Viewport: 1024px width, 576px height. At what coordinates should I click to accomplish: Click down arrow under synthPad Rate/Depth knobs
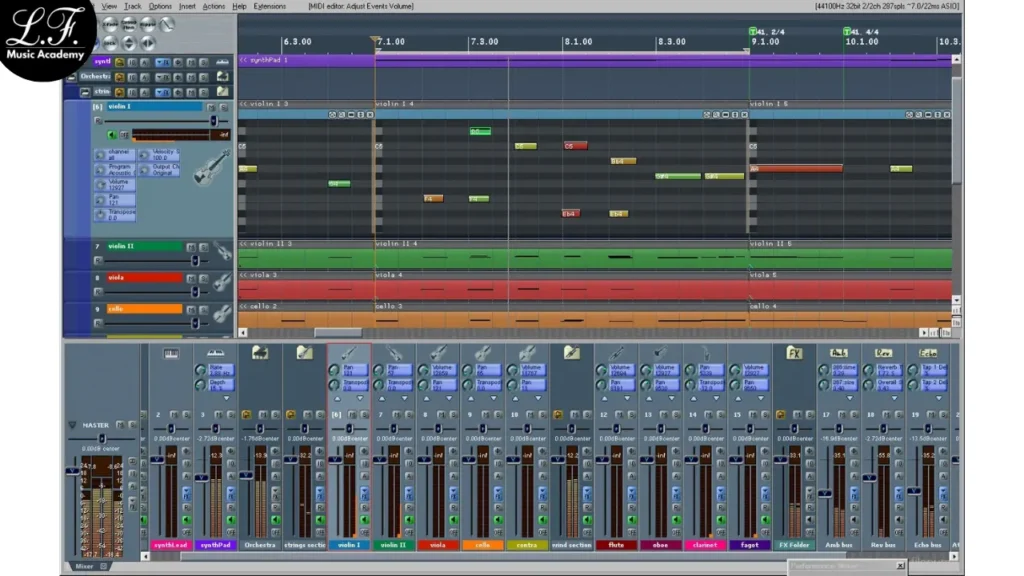click(x=226, y=398)
